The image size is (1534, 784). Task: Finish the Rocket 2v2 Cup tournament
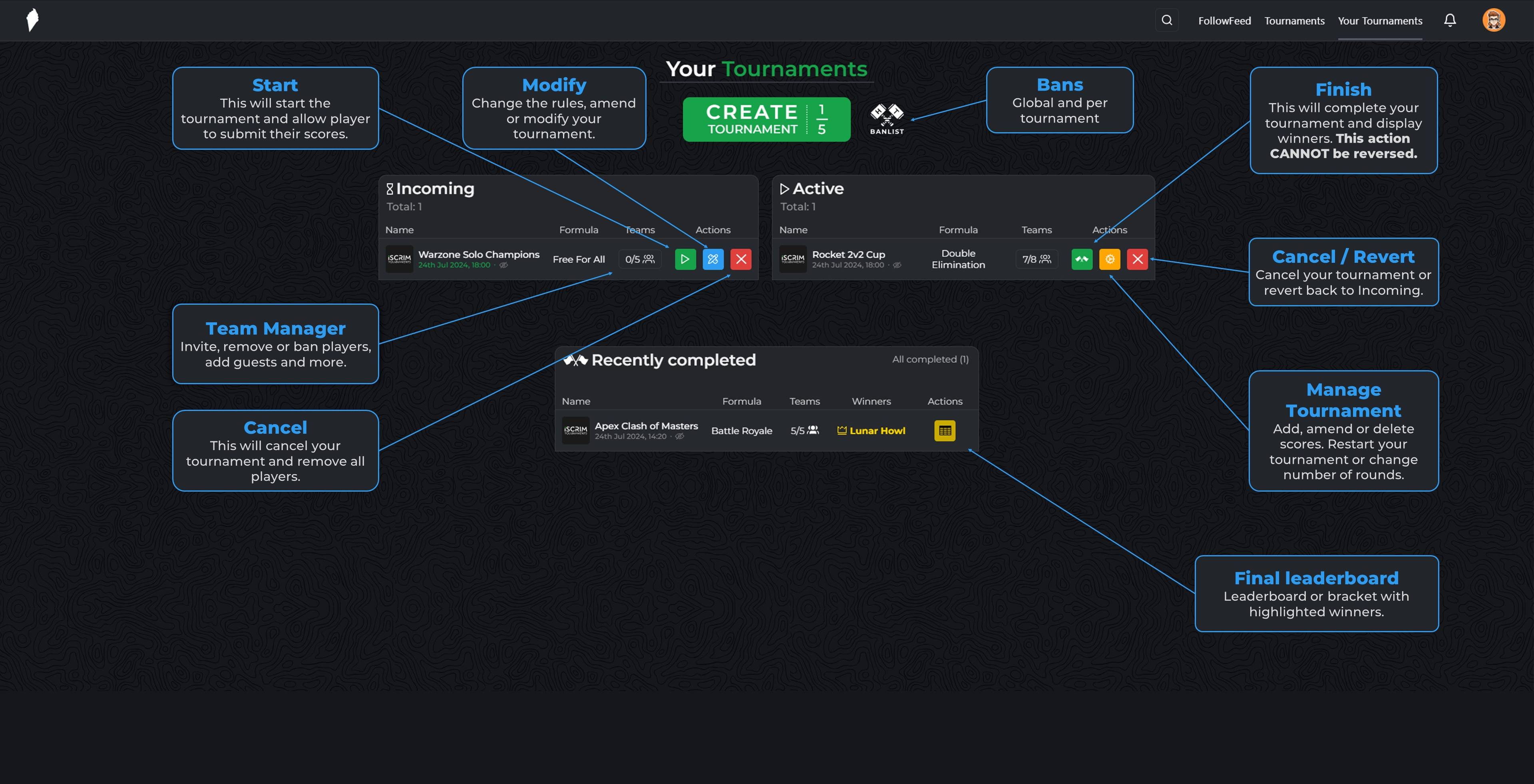[1081, 259]
